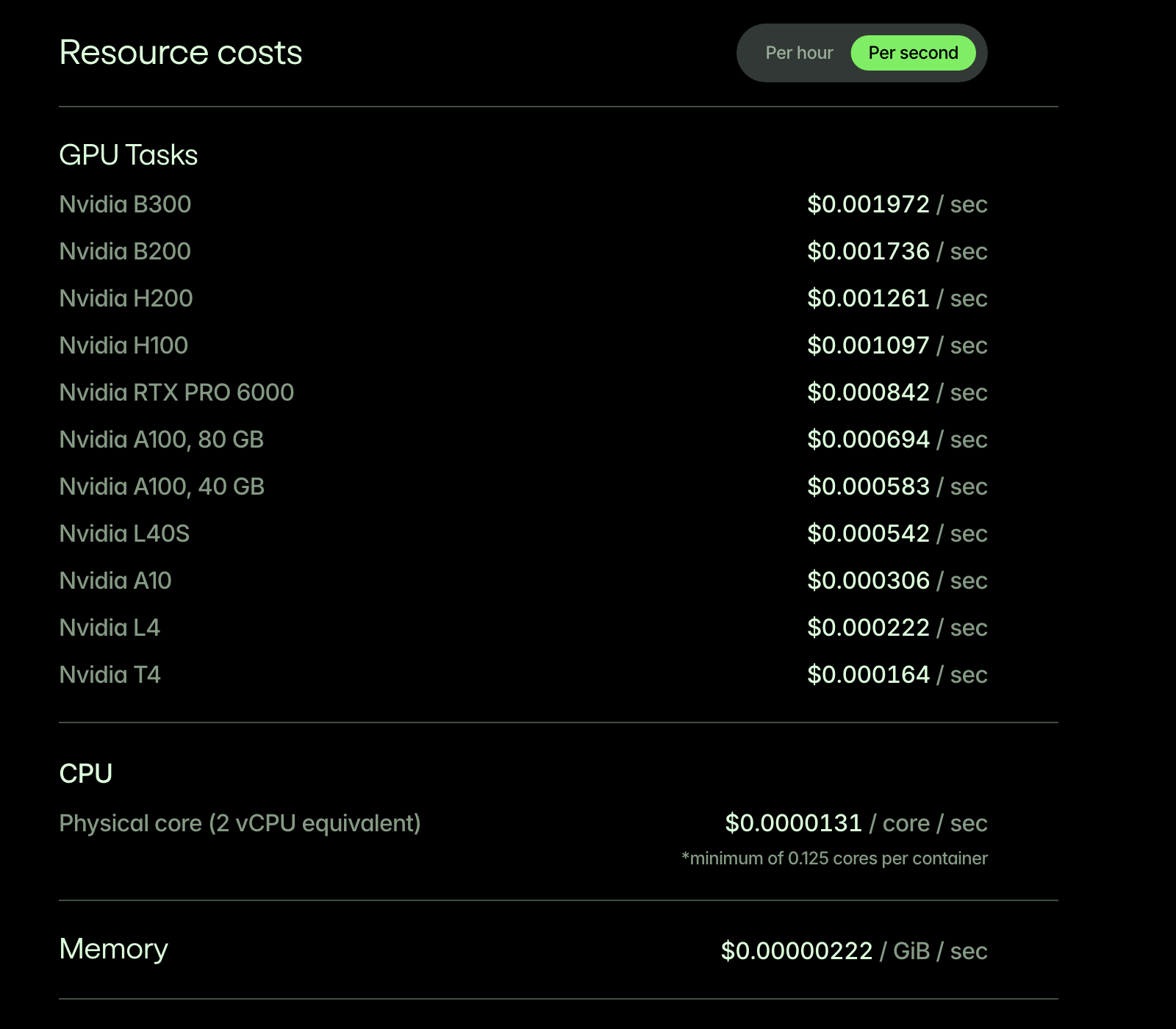Click the $0.000542 / sec price
The width and height of the screenshot is (1176, 1029).
[897, 534]
